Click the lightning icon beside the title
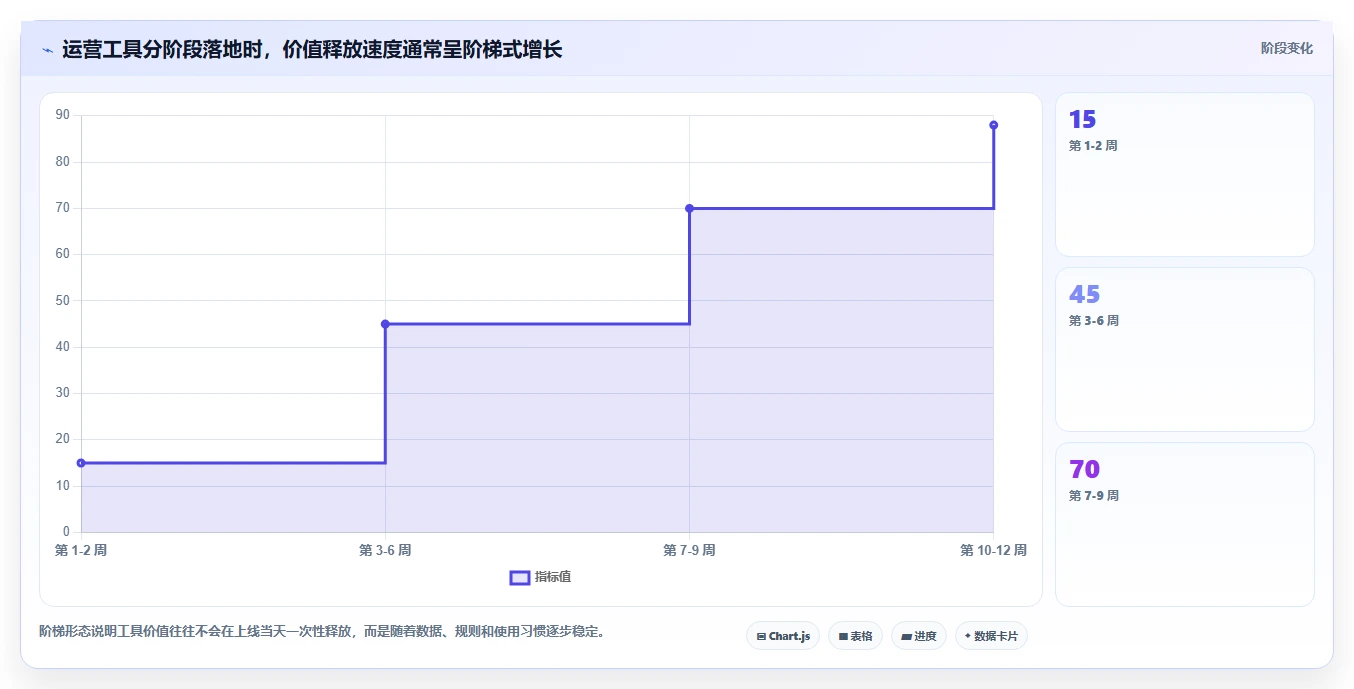 pyautogui.click(x=48, y=50)
